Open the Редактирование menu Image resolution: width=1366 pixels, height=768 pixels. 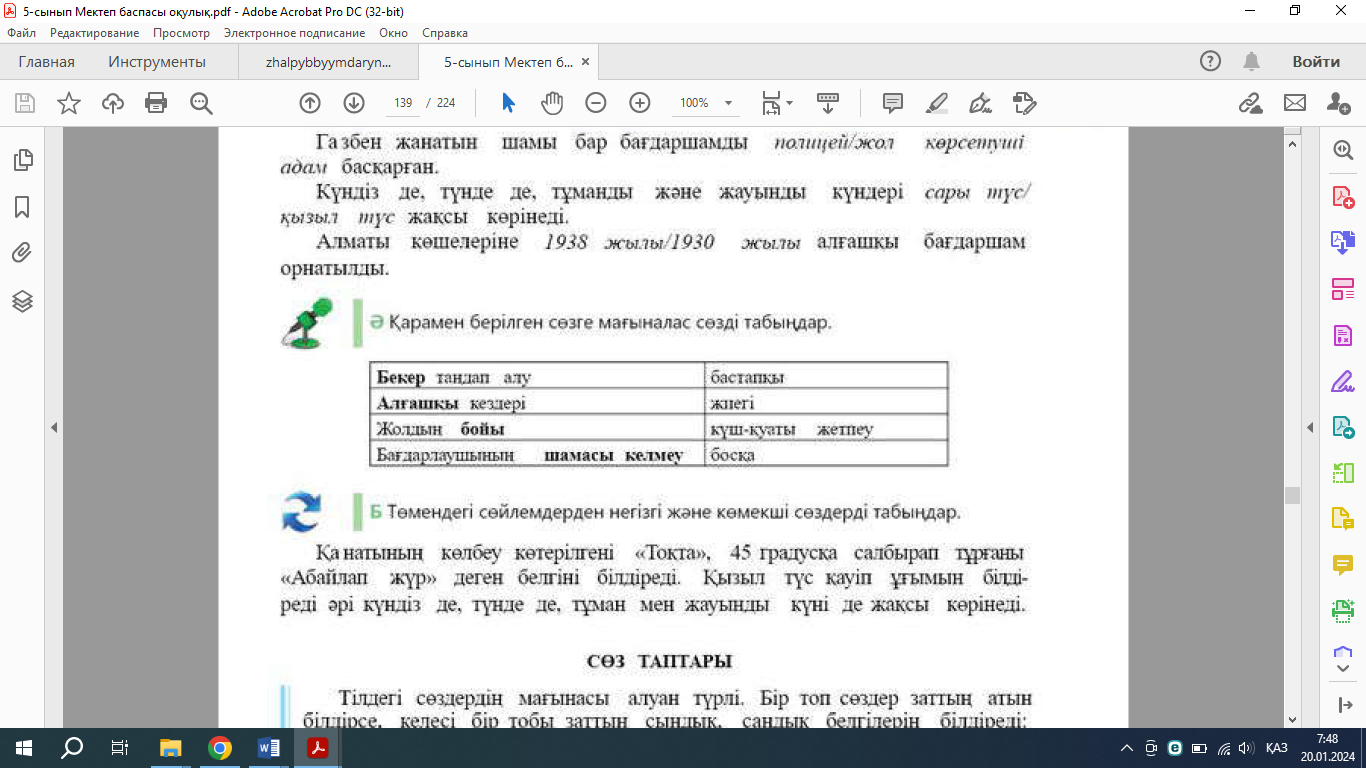click(95, 33)
